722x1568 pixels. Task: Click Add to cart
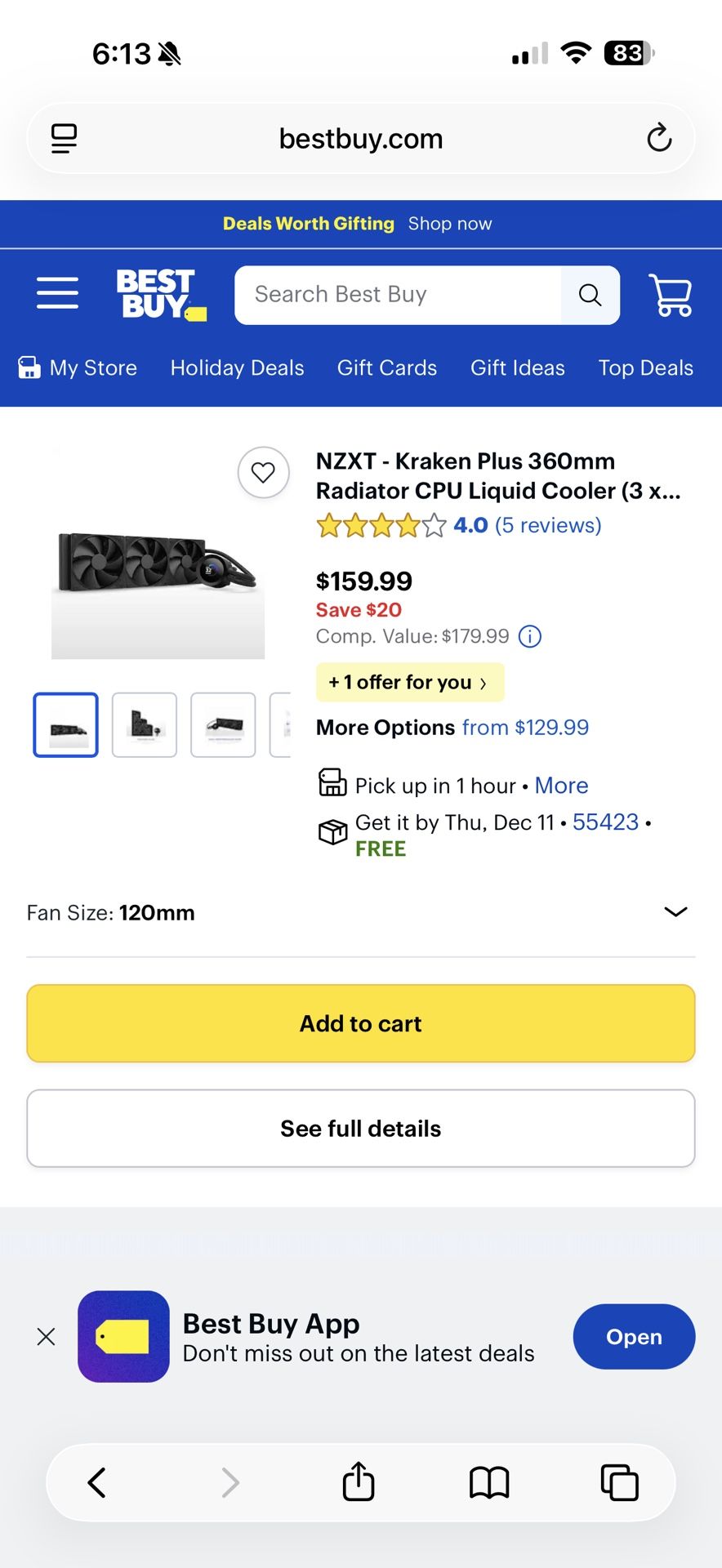[360, 1023]
